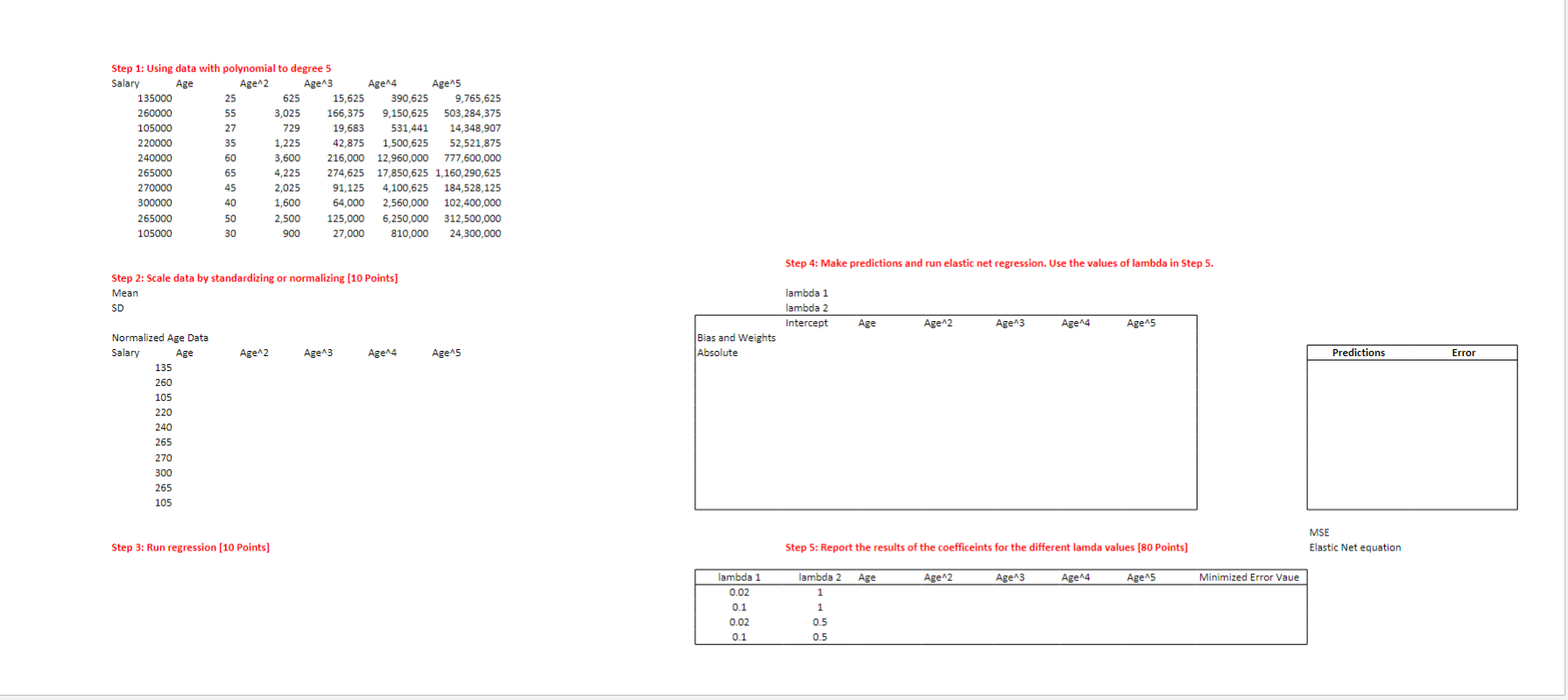Click the lambda 1 header in Step 5 table
The image size is (1568, 700).
(739, 577)
